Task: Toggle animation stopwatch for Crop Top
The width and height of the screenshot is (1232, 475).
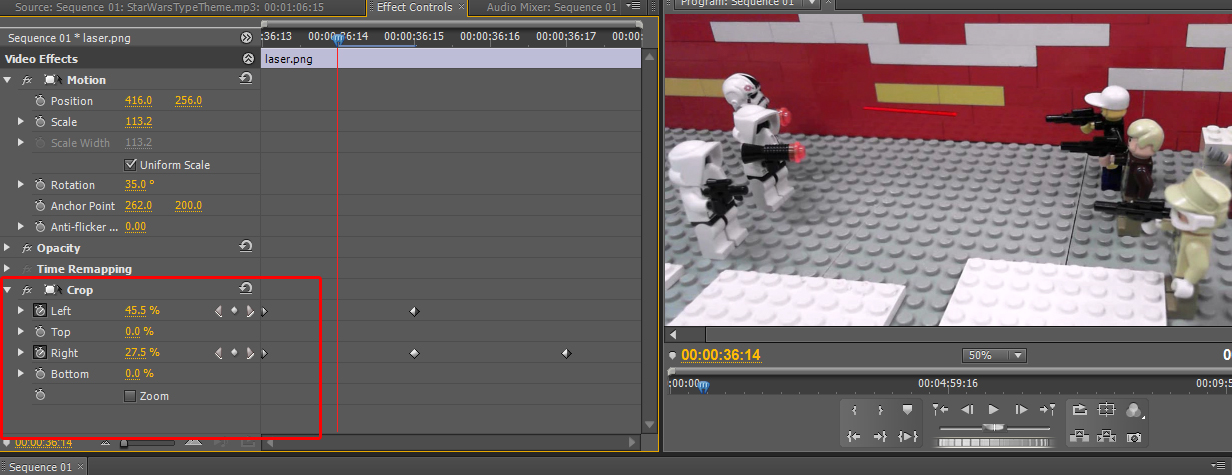Action: coord(40,332)
